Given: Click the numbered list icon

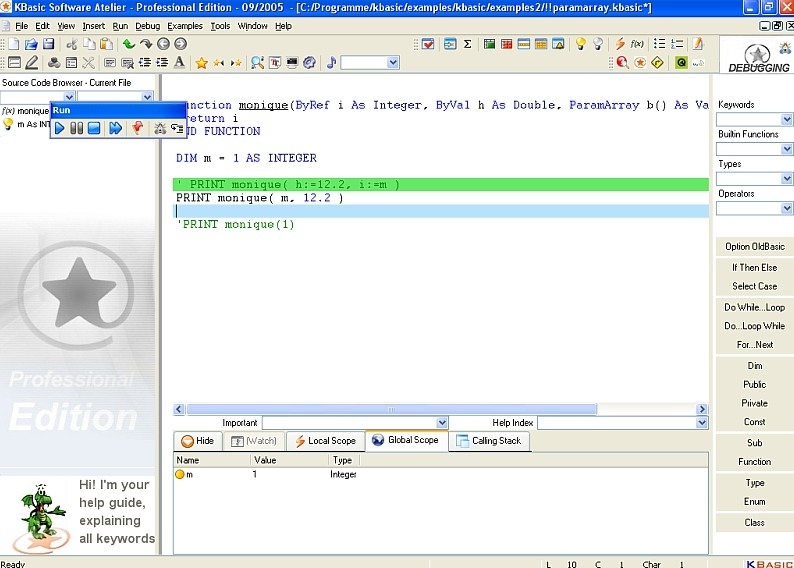Looking at the screenshot, I should click(x=677, y=44).
